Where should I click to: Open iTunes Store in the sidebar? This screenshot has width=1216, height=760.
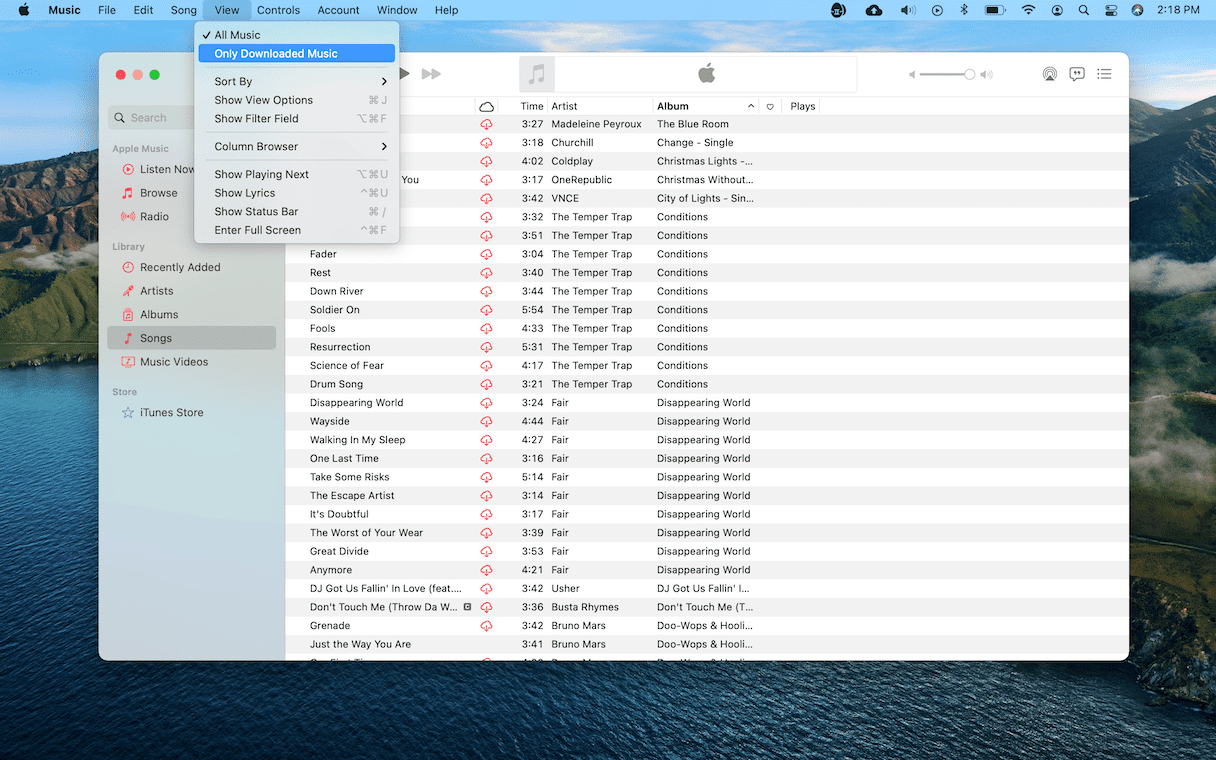coord(171,413)
